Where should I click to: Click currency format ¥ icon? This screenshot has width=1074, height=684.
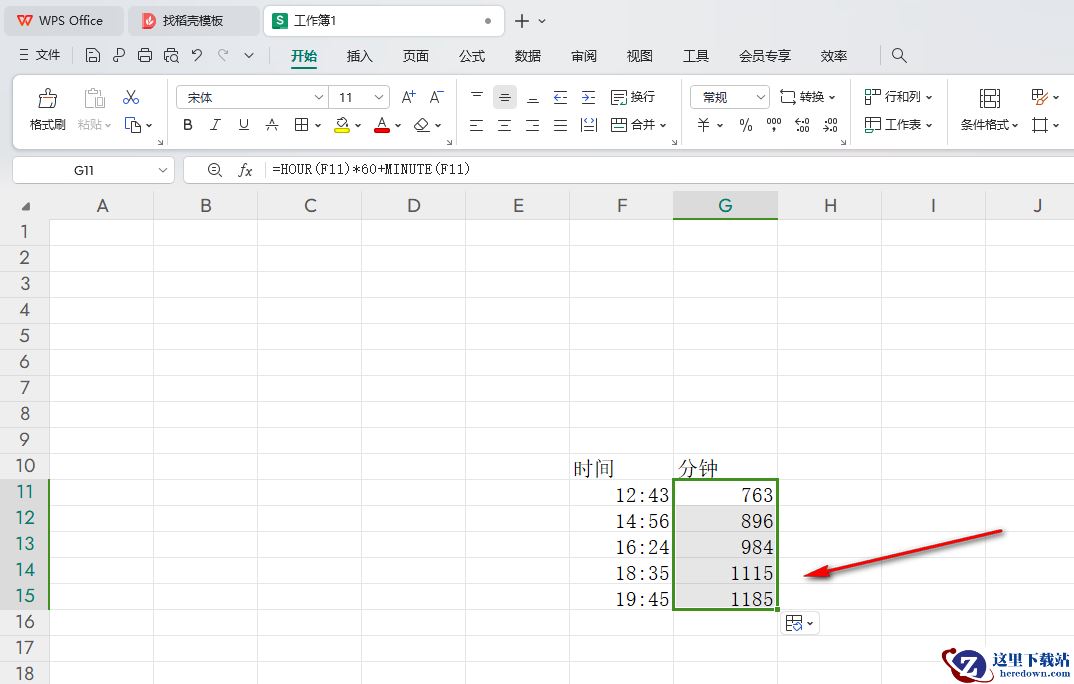click(x=703, y=125)
